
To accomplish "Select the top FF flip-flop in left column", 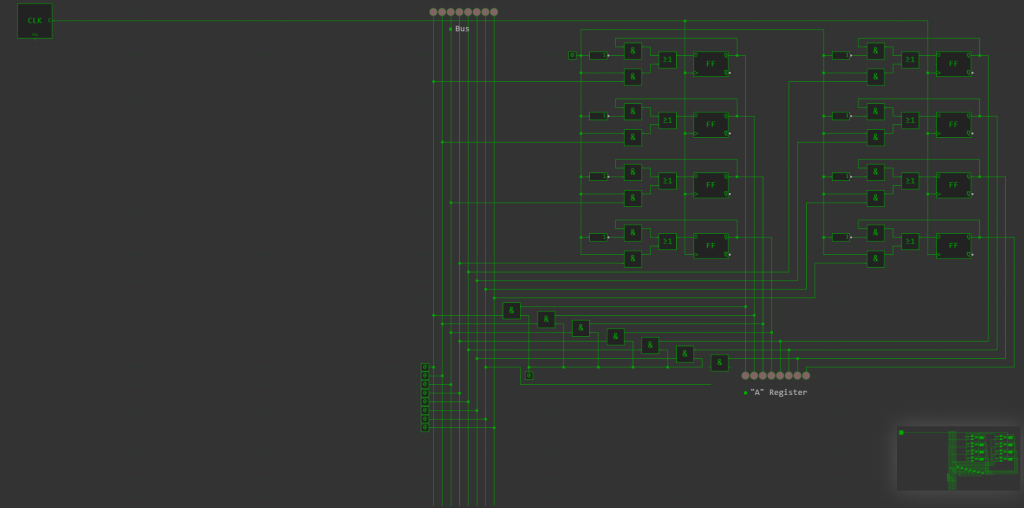I will pyautogui.click(x=711, y=63).
